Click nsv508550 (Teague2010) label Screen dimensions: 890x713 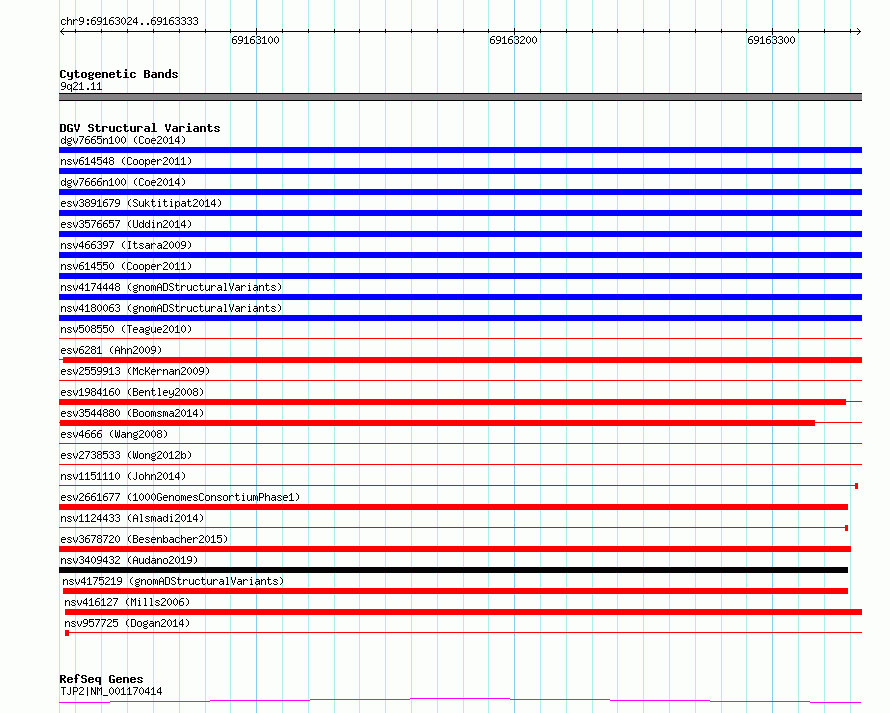[126, 329]
